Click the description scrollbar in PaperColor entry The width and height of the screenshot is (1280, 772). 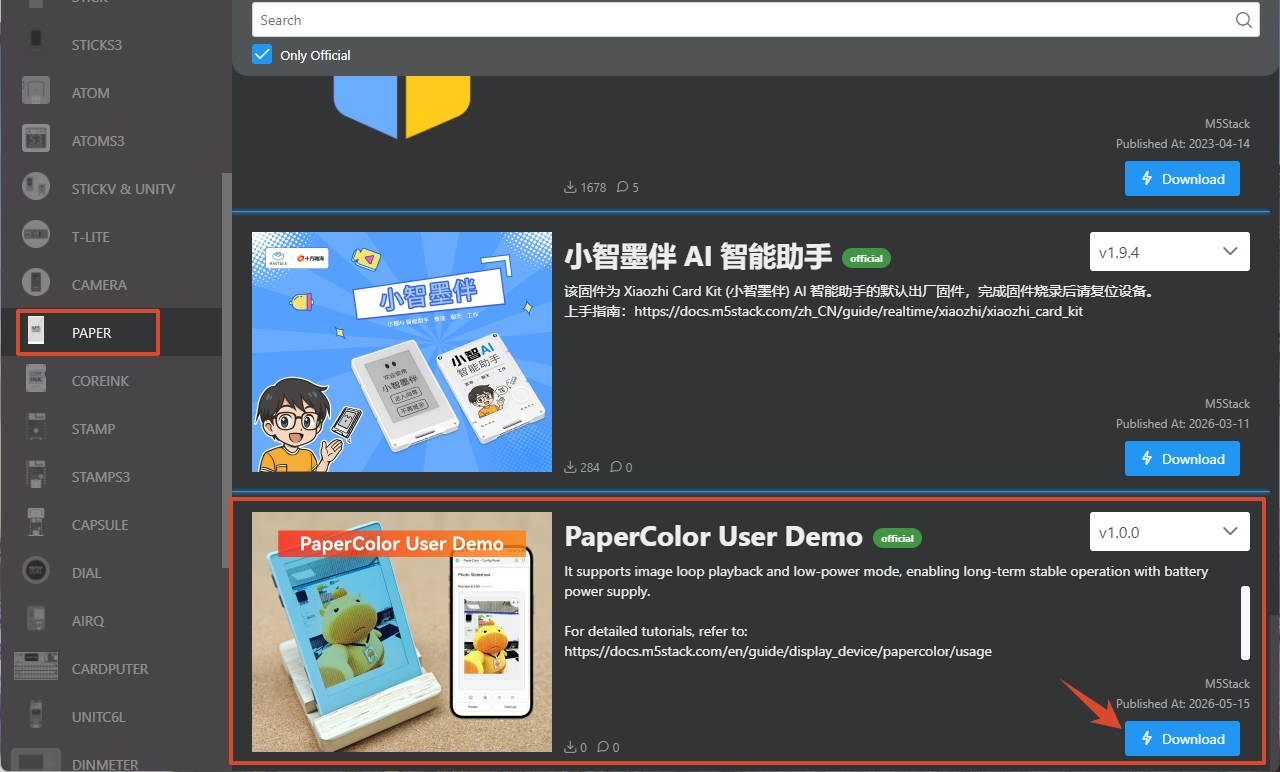[x=1245, y=623]
